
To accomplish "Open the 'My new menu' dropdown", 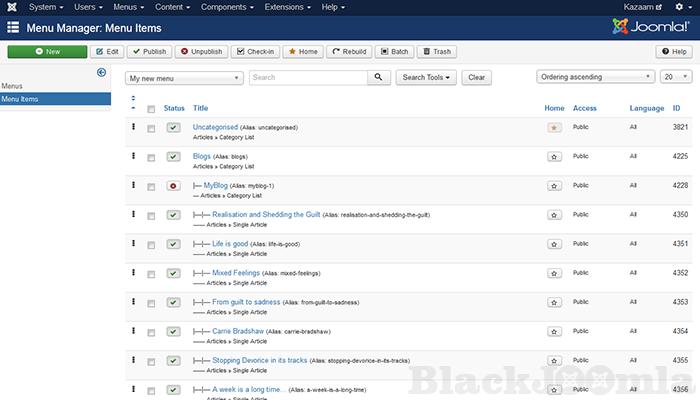I will tap(184, 77).
